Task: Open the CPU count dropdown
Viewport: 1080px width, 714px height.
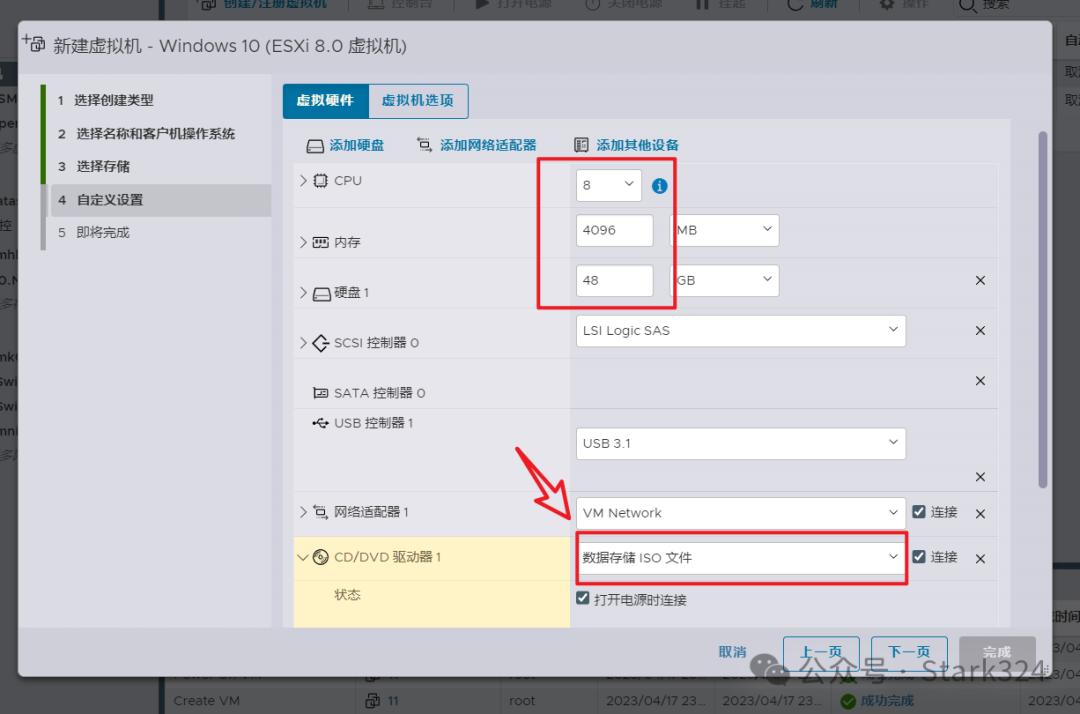Action: click(x=609, y=185)
